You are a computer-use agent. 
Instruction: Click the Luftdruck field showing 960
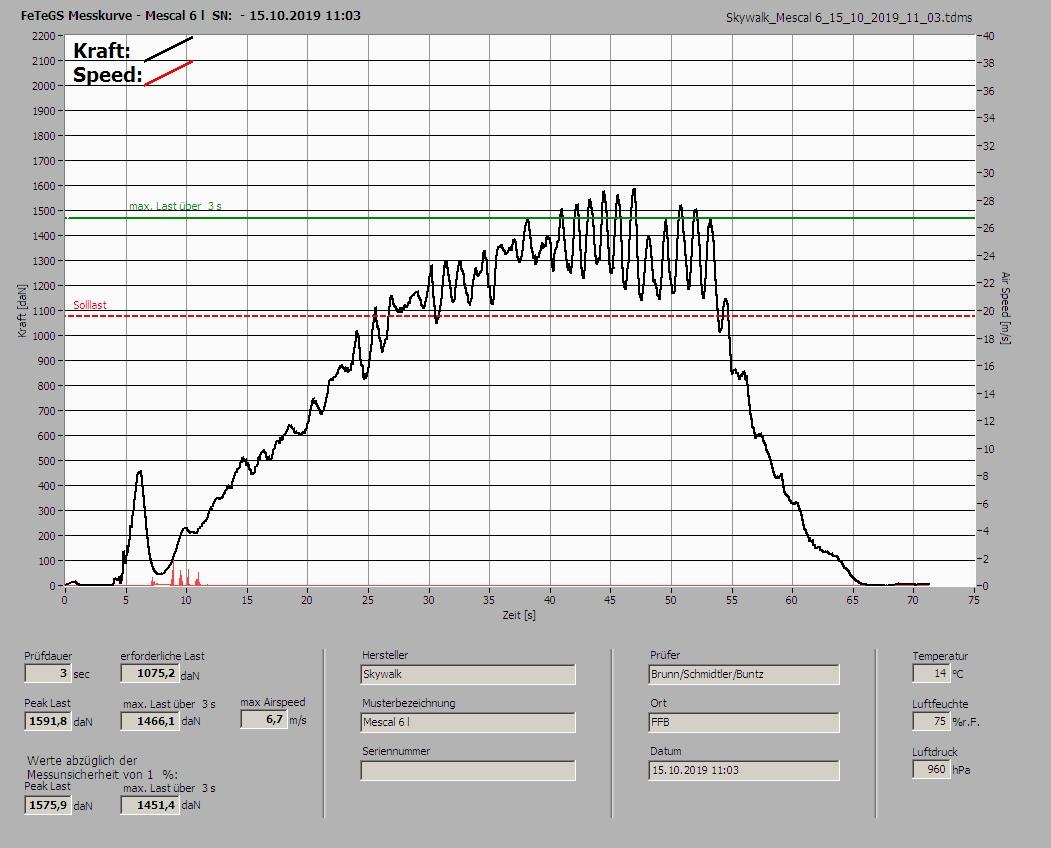point(931,770)
